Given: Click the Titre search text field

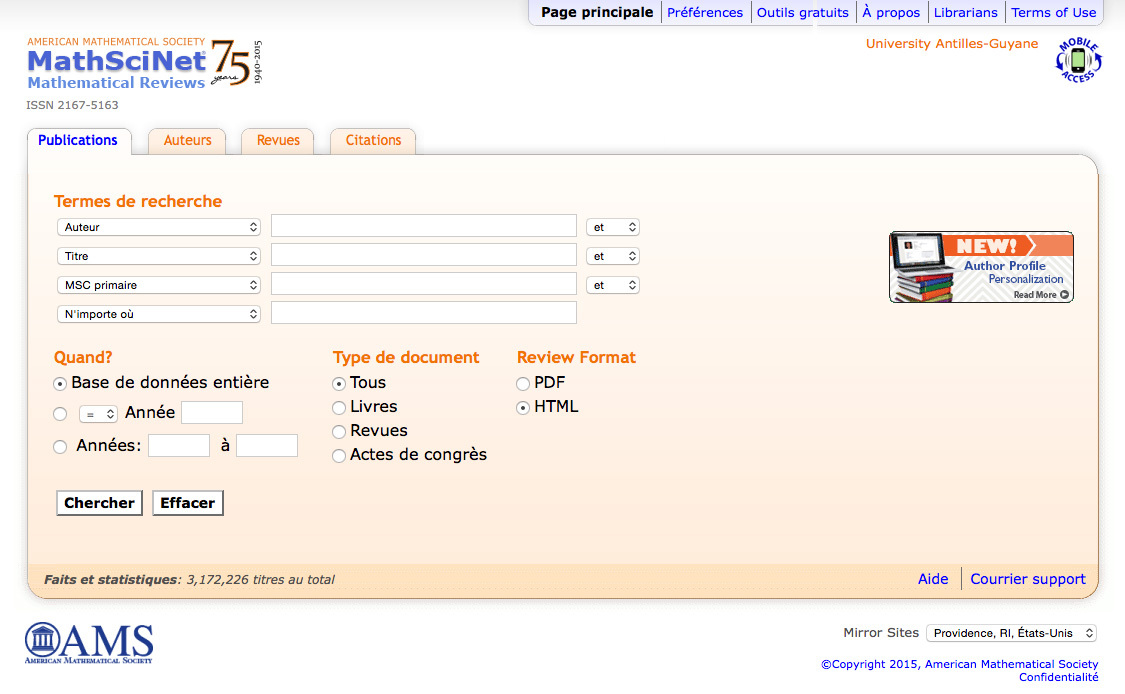Looking at the screenshot, I should [423, 255].
